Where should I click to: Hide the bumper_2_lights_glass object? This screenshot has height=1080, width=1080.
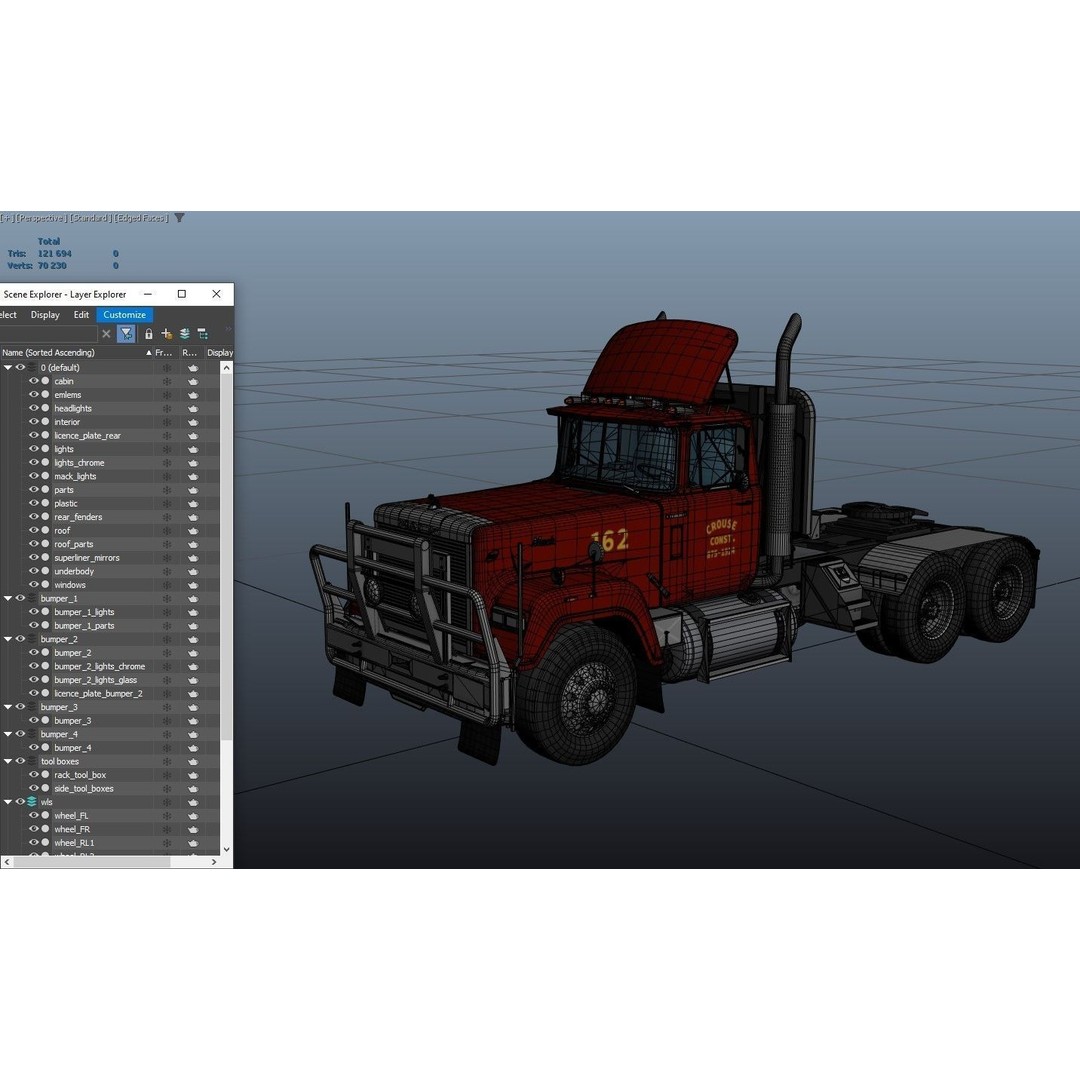pyautogui.click(x=33, y=679)
